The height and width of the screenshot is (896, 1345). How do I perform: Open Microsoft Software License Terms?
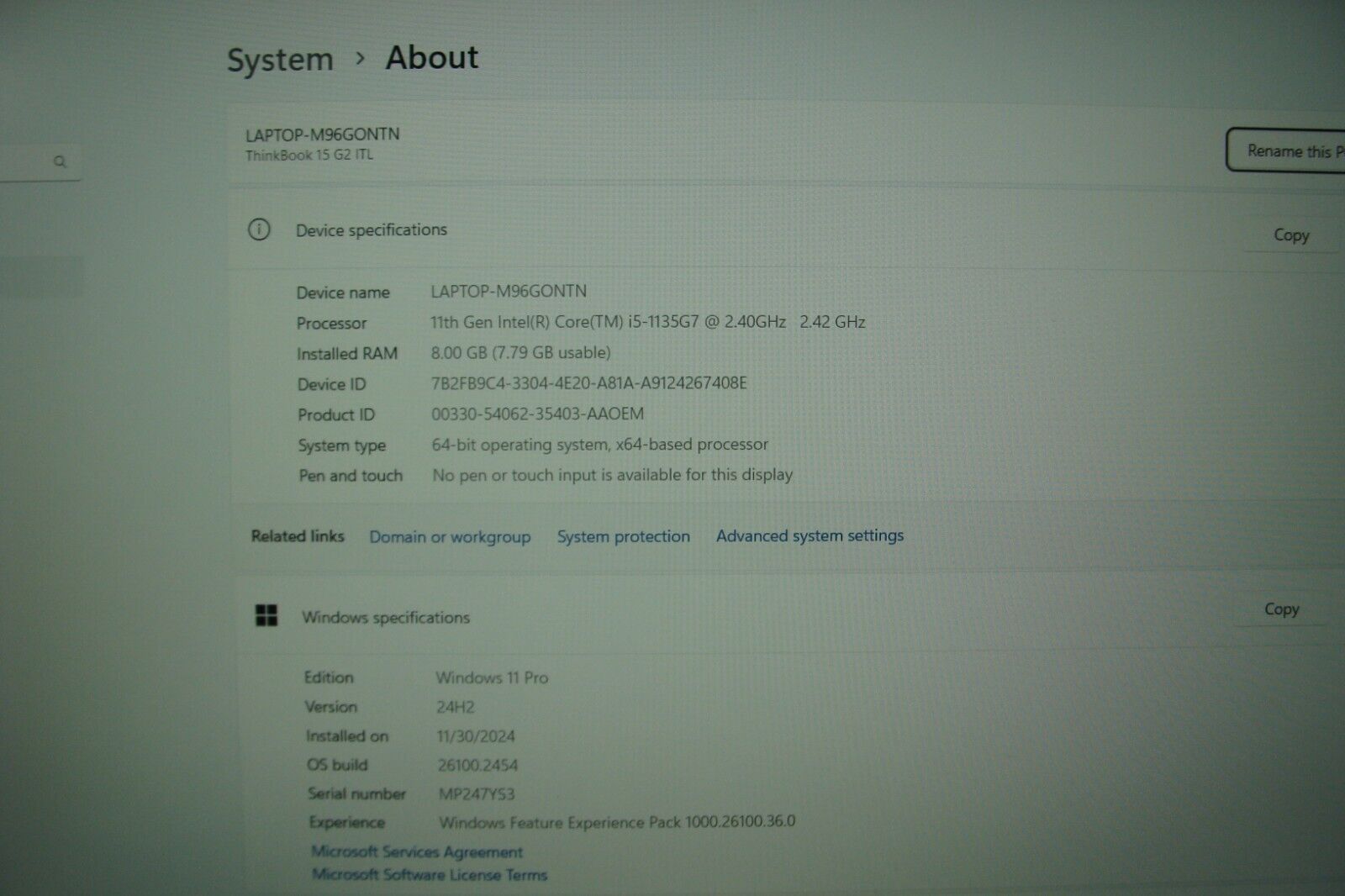point(430,875)
